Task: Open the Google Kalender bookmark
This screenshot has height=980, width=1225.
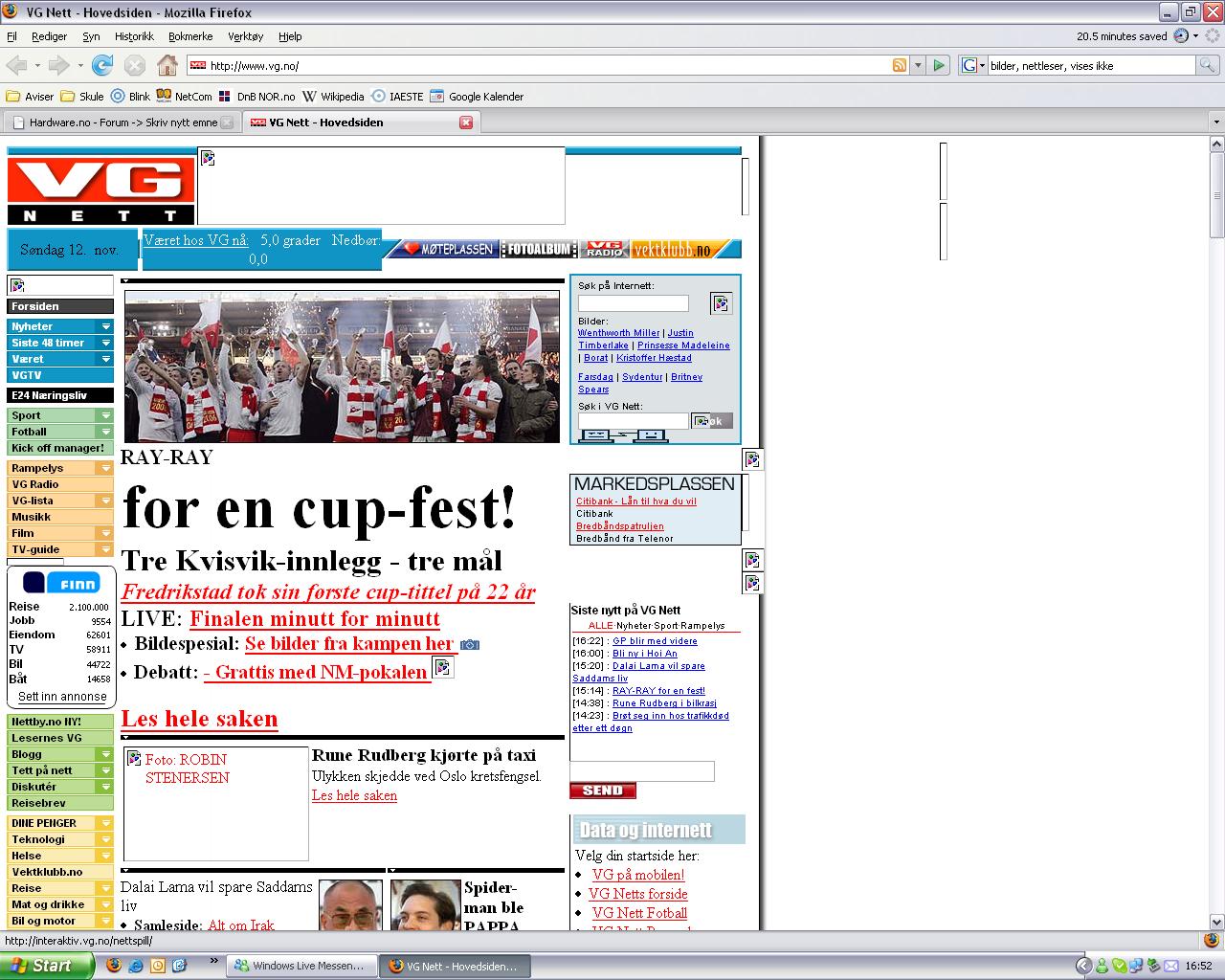Action: tap(477, 97)
